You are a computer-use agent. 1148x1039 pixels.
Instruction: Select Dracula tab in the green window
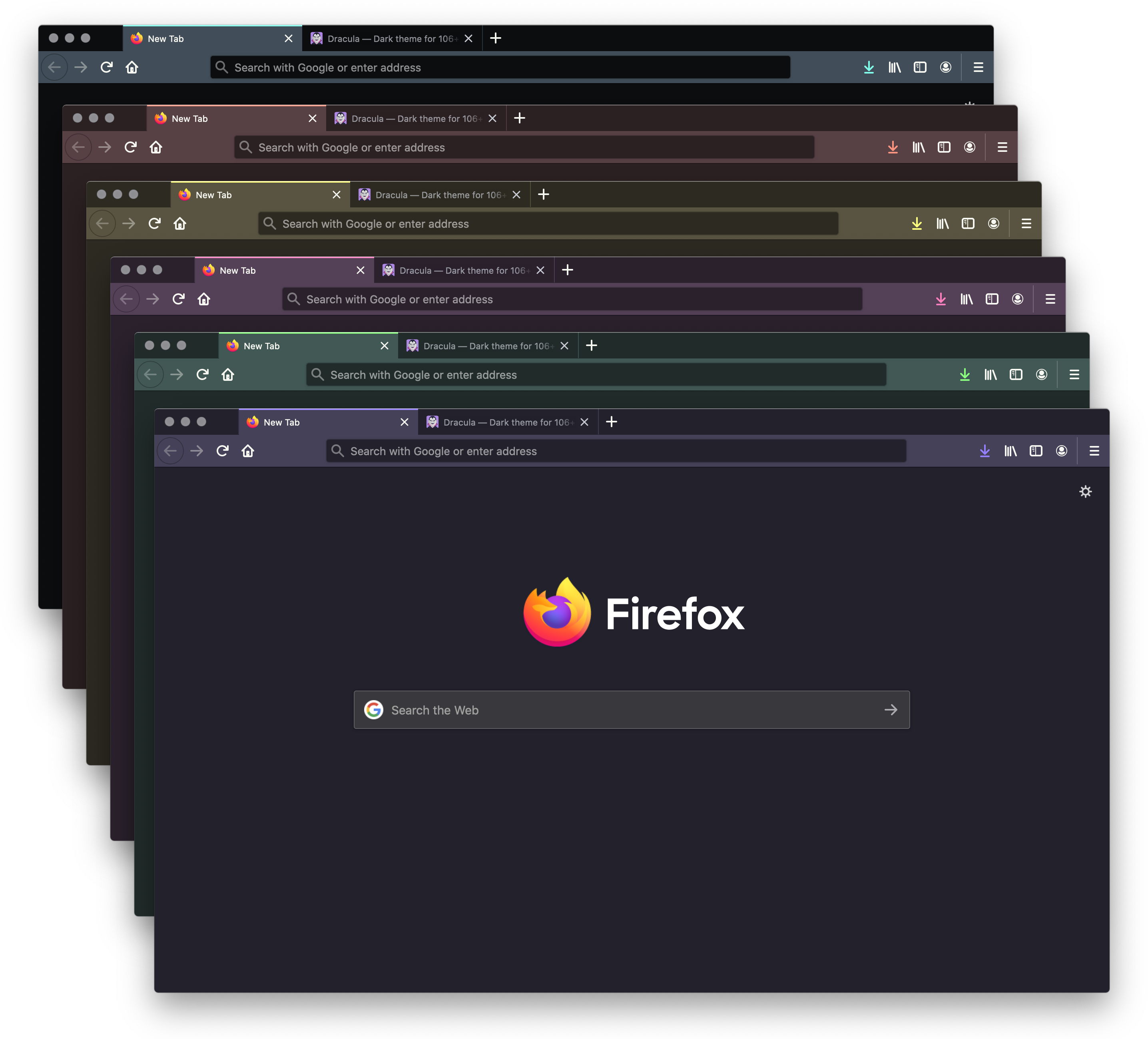[488, 346]
